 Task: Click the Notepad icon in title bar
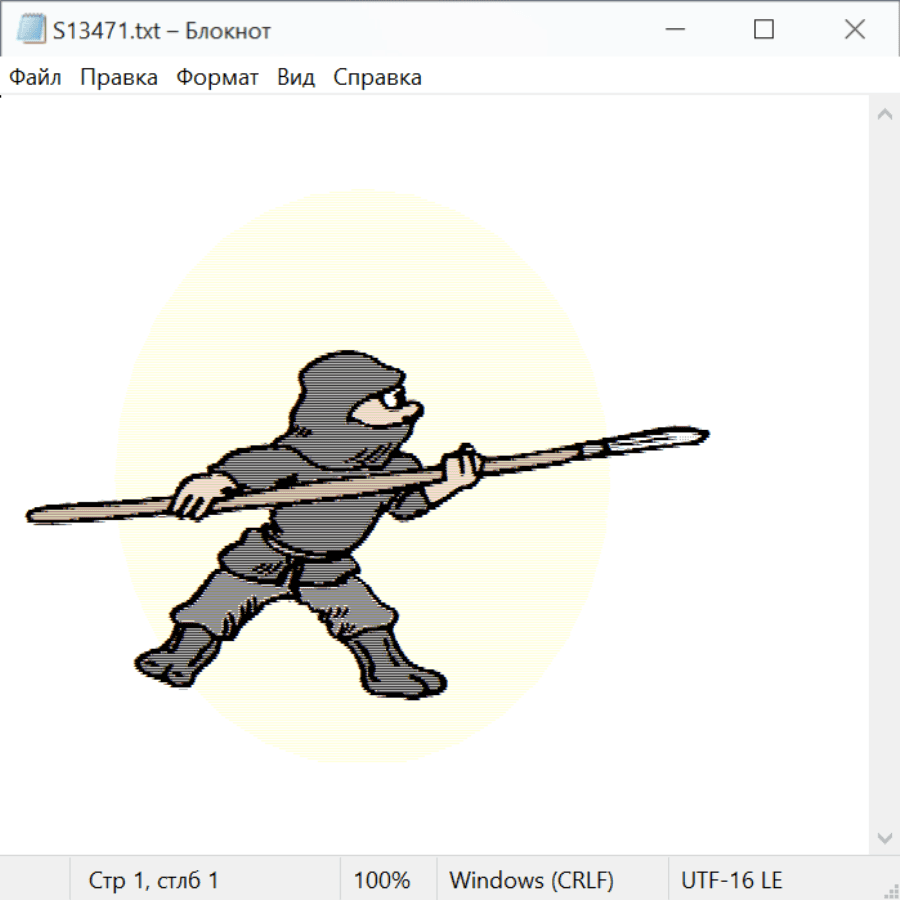pos(31,30)
